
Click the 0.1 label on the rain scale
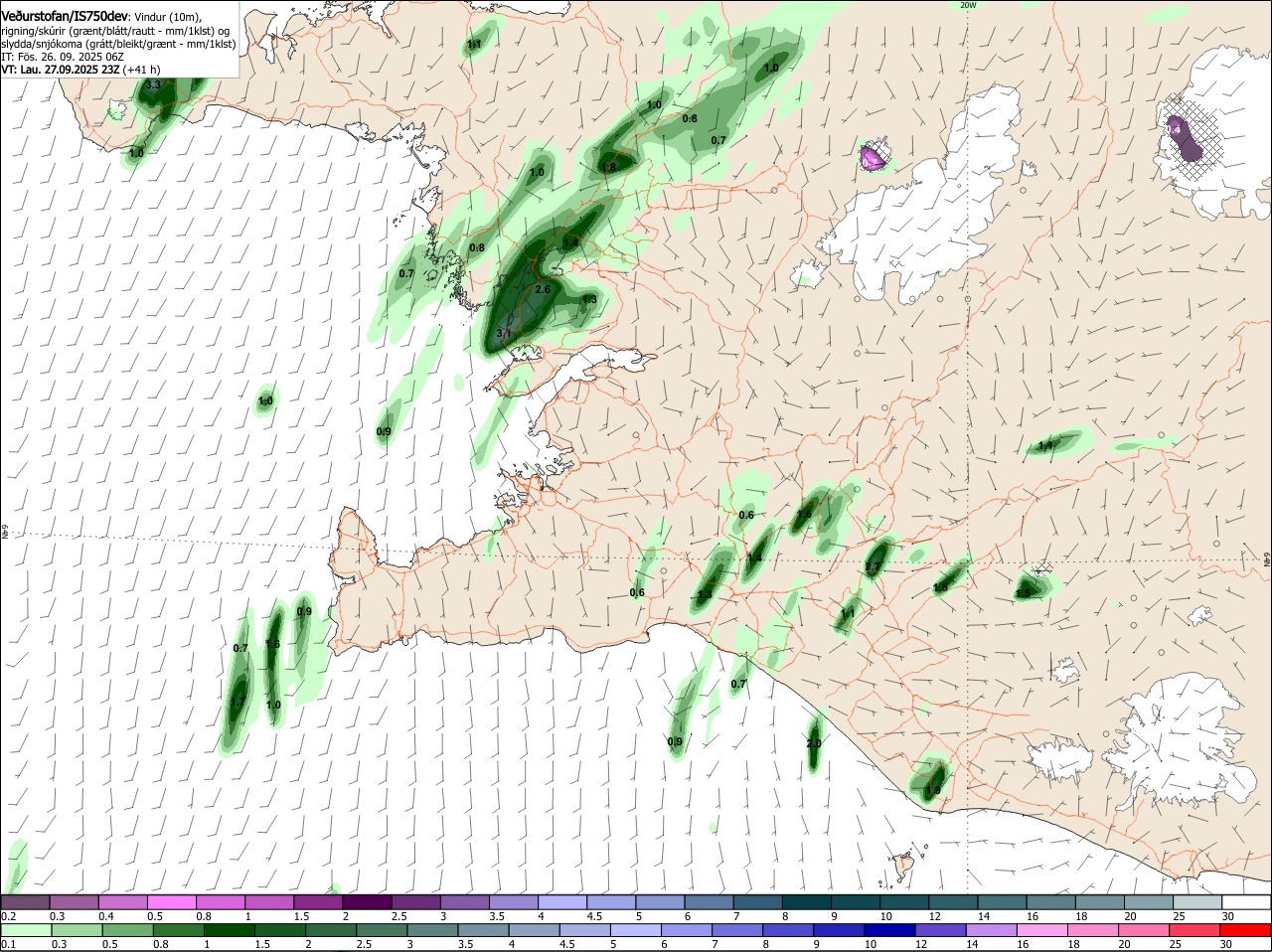[8, 945]
